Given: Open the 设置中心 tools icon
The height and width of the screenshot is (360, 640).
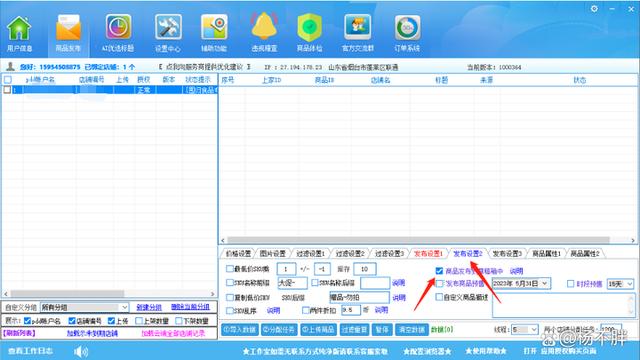Looking at the screenshot, I should pos(168,33).
